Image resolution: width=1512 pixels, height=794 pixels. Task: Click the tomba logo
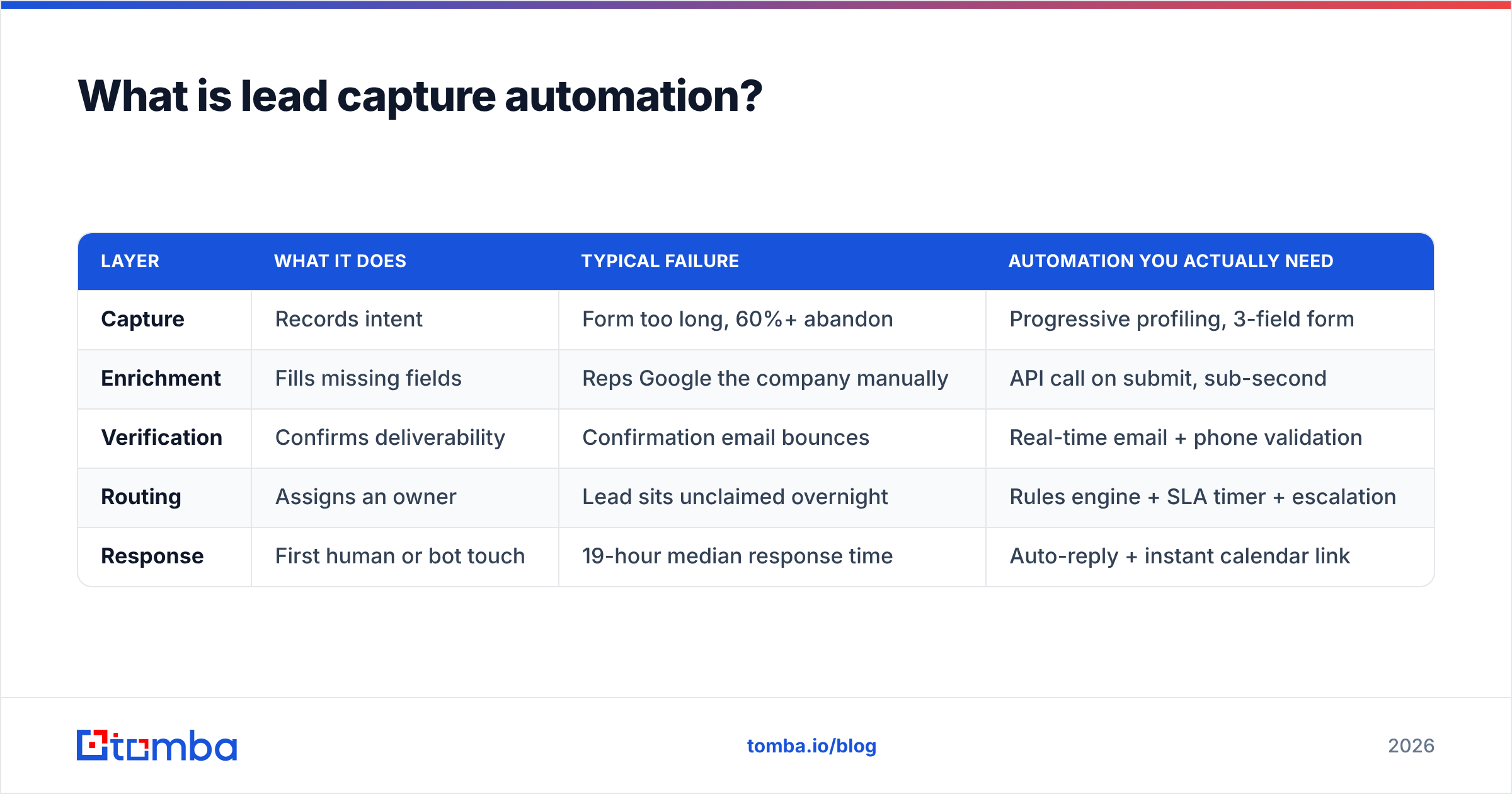pos(157,745)
